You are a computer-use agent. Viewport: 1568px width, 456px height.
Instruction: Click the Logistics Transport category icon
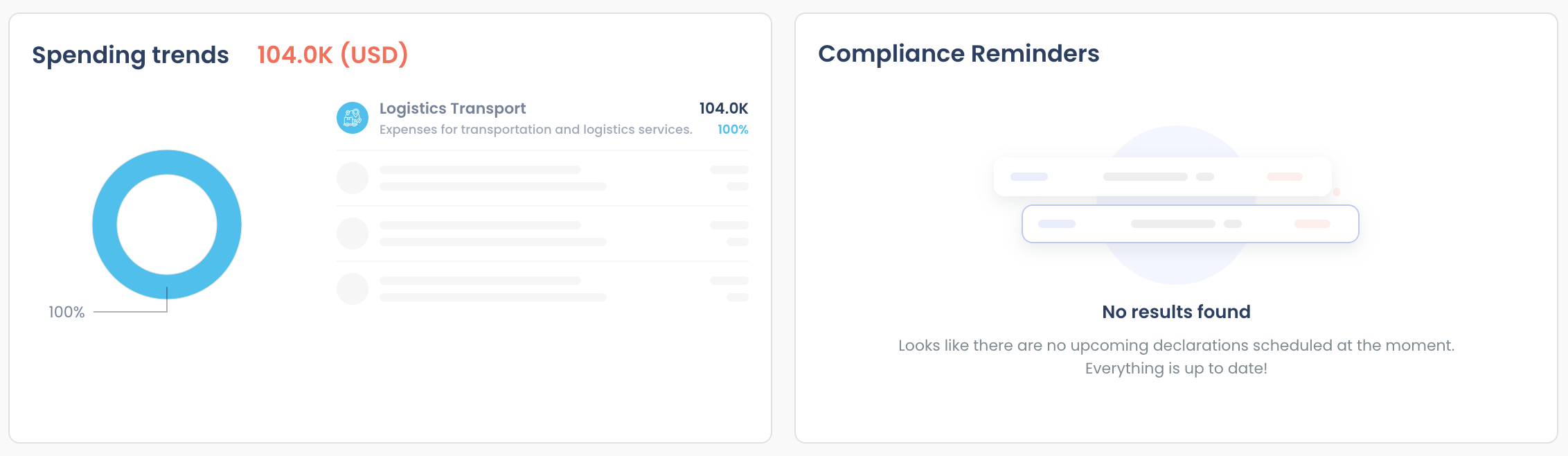click(352, 118)
